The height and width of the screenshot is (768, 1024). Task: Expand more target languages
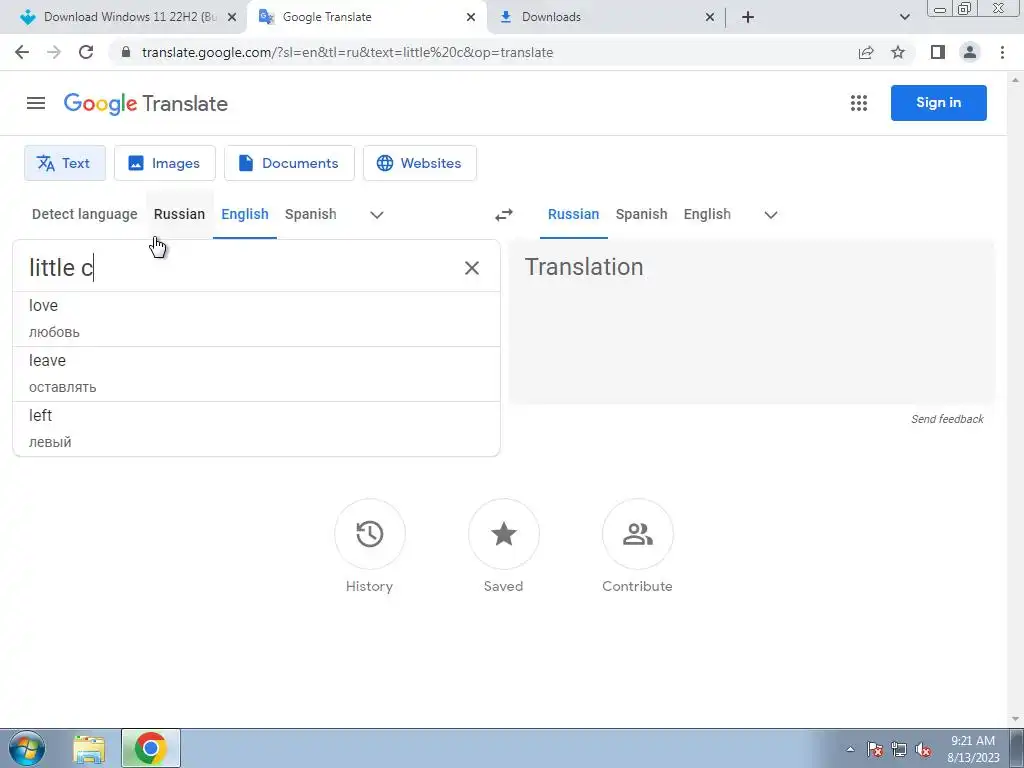coord(771,215)
